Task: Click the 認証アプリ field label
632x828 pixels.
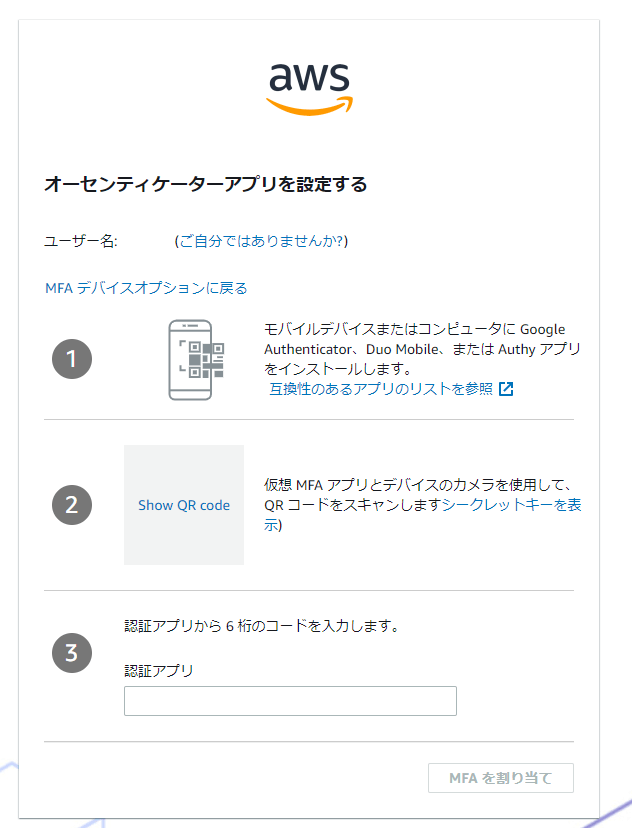Action: point(159,671)
